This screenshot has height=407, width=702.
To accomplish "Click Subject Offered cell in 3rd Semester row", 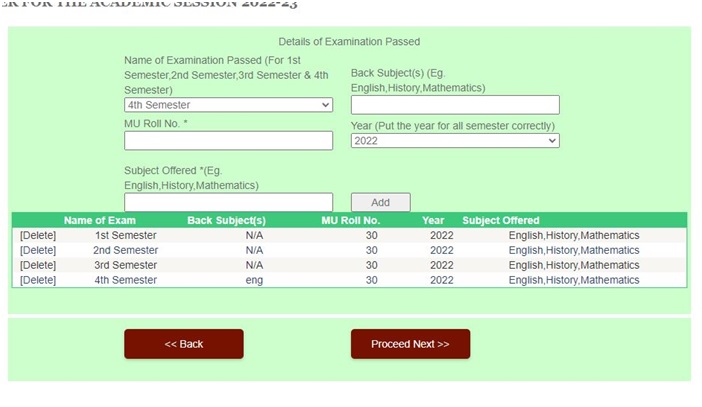I will click(573, 266).
